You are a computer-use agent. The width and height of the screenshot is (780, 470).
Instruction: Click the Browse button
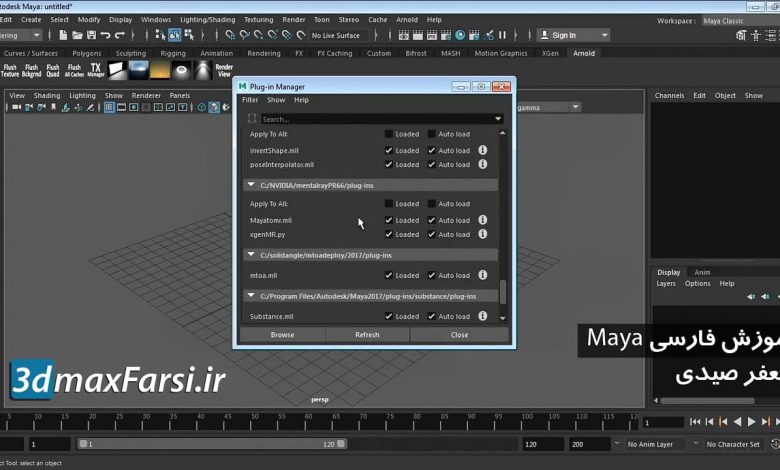pyautogui.click(x=282, y=335)
